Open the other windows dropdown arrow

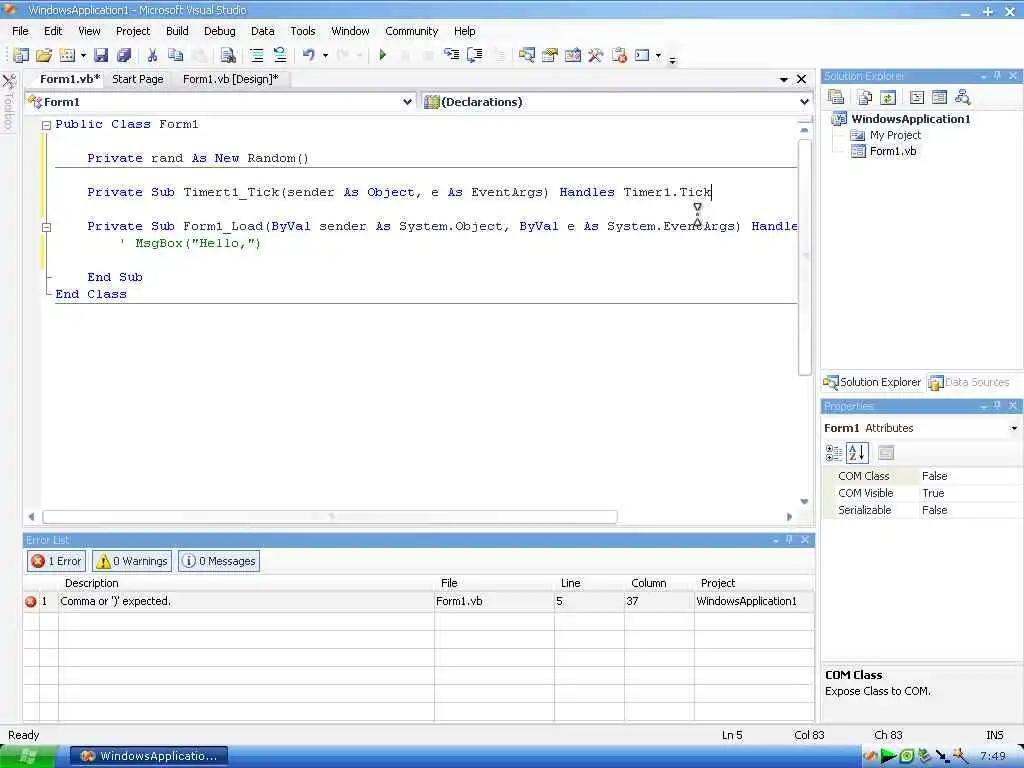click(x=658, y=56)
